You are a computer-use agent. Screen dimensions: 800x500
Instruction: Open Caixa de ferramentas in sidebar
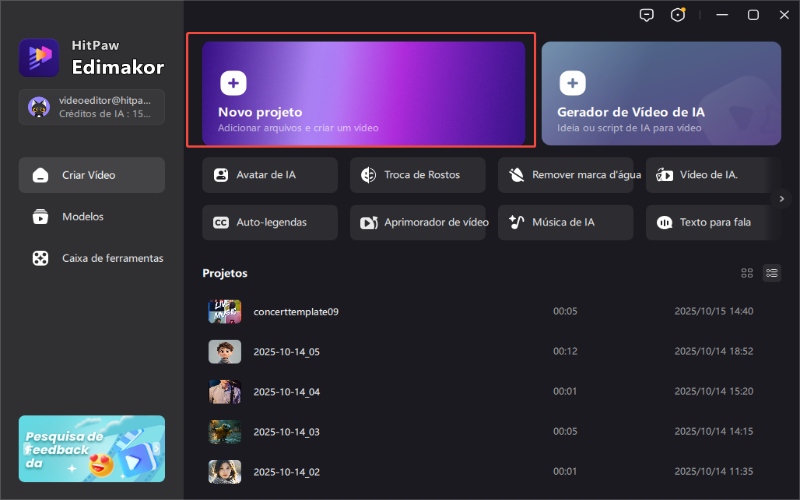[x=92, y=258]
